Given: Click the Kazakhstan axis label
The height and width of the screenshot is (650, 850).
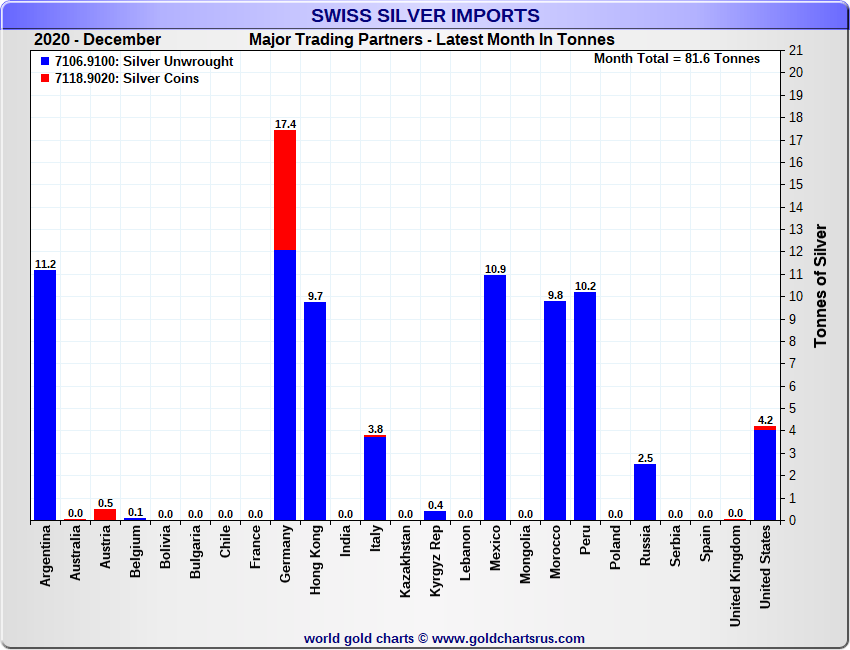Looking at the screenshot, I should click(x=405, y=562).
